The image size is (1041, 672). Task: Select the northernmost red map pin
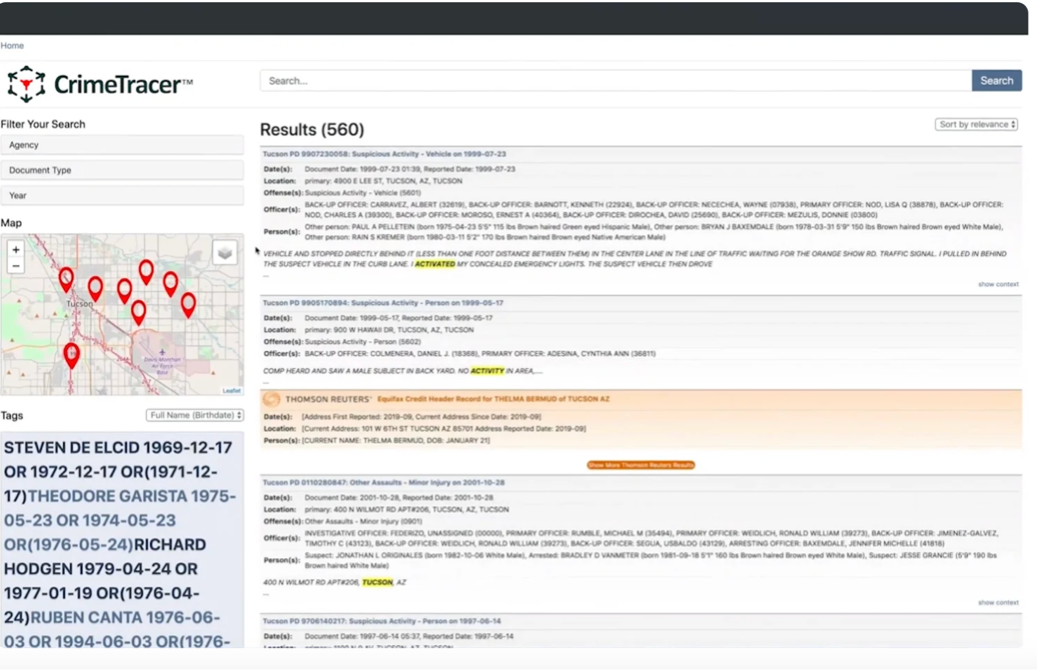pyautogui.click(x=146, y=272)
